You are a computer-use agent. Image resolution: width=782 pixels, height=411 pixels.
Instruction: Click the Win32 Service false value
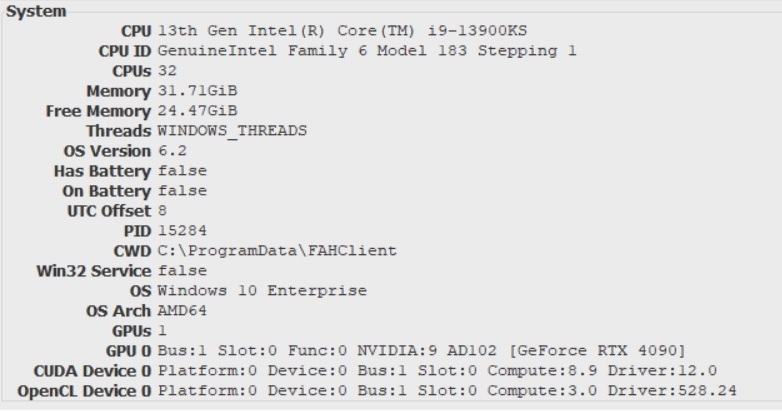click(x=182, y=270)
